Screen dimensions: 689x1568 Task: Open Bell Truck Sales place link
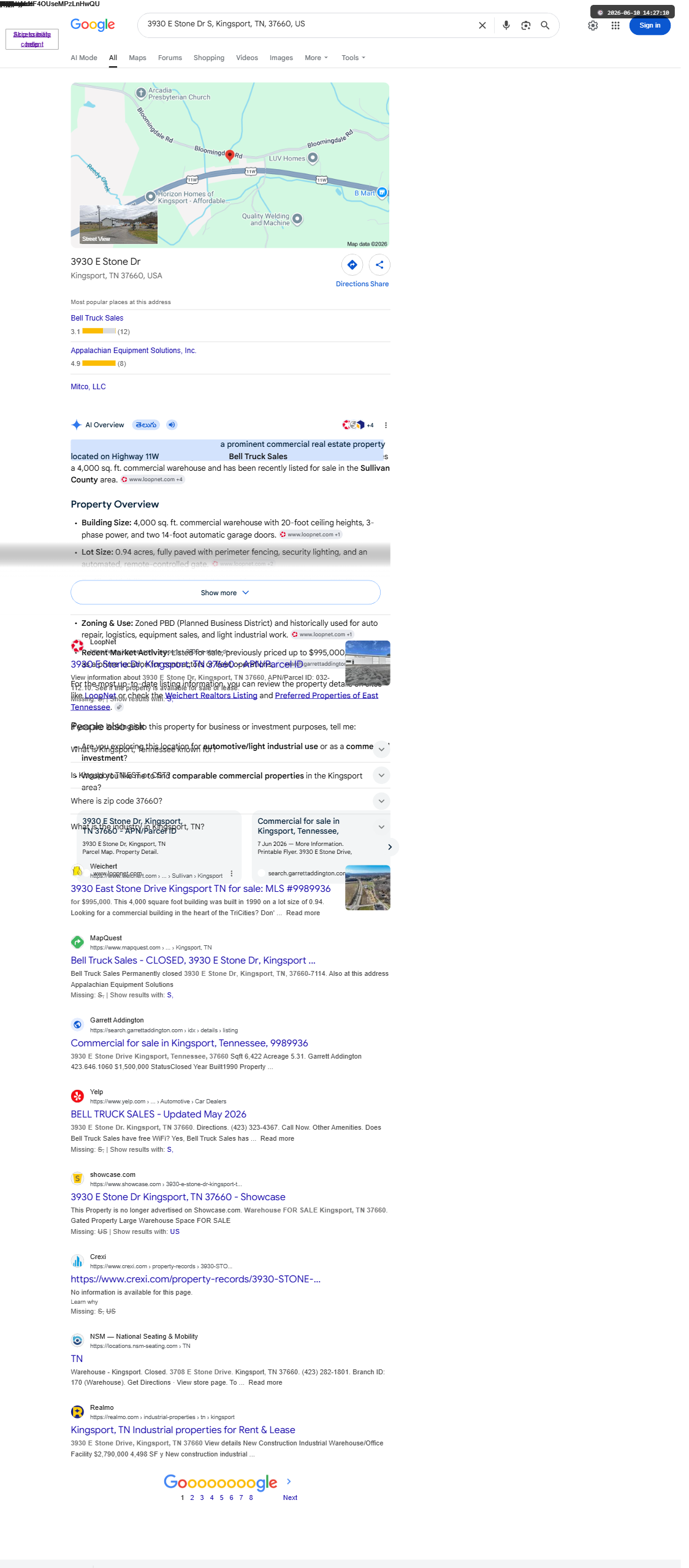point(97,318)
